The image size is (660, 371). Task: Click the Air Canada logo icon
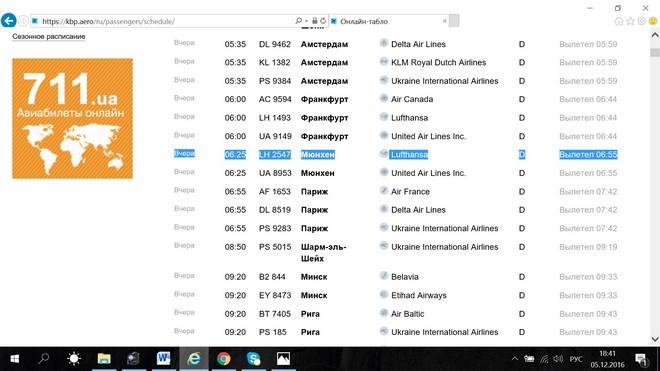[383, 98]
